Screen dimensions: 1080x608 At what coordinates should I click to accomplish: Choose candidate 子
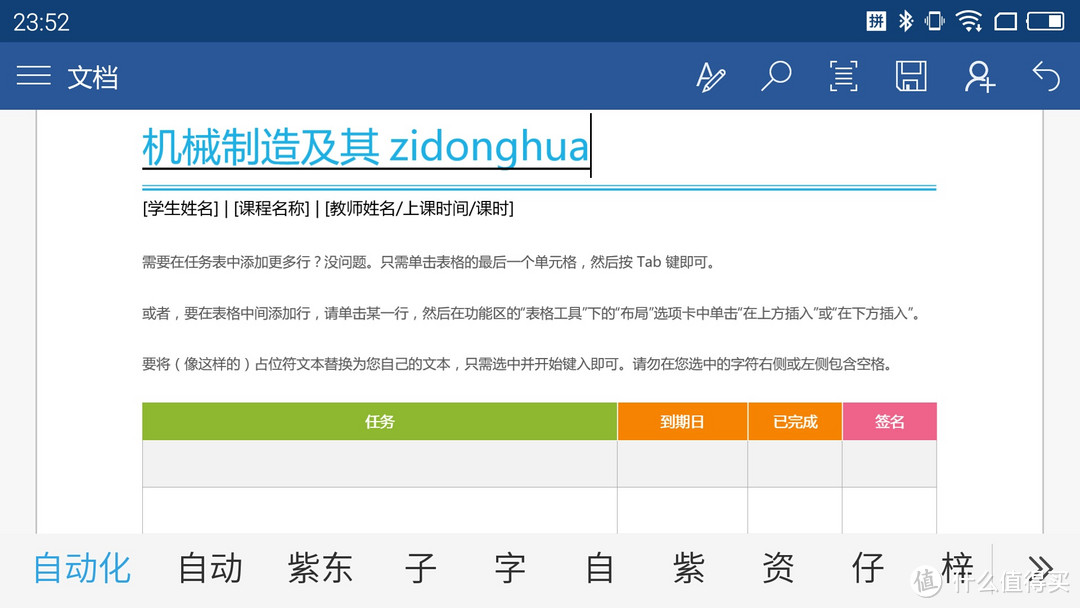[x=420, y=569]
